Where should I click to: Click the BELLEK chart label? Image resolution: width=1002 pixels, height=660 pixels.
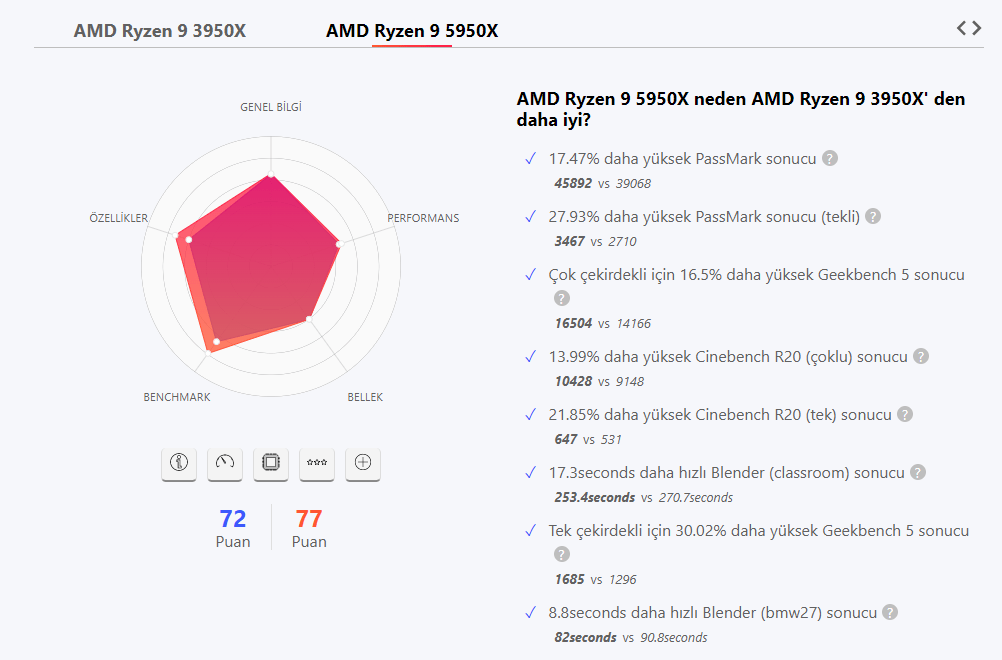pyautogui.click(x=365, y=397)
